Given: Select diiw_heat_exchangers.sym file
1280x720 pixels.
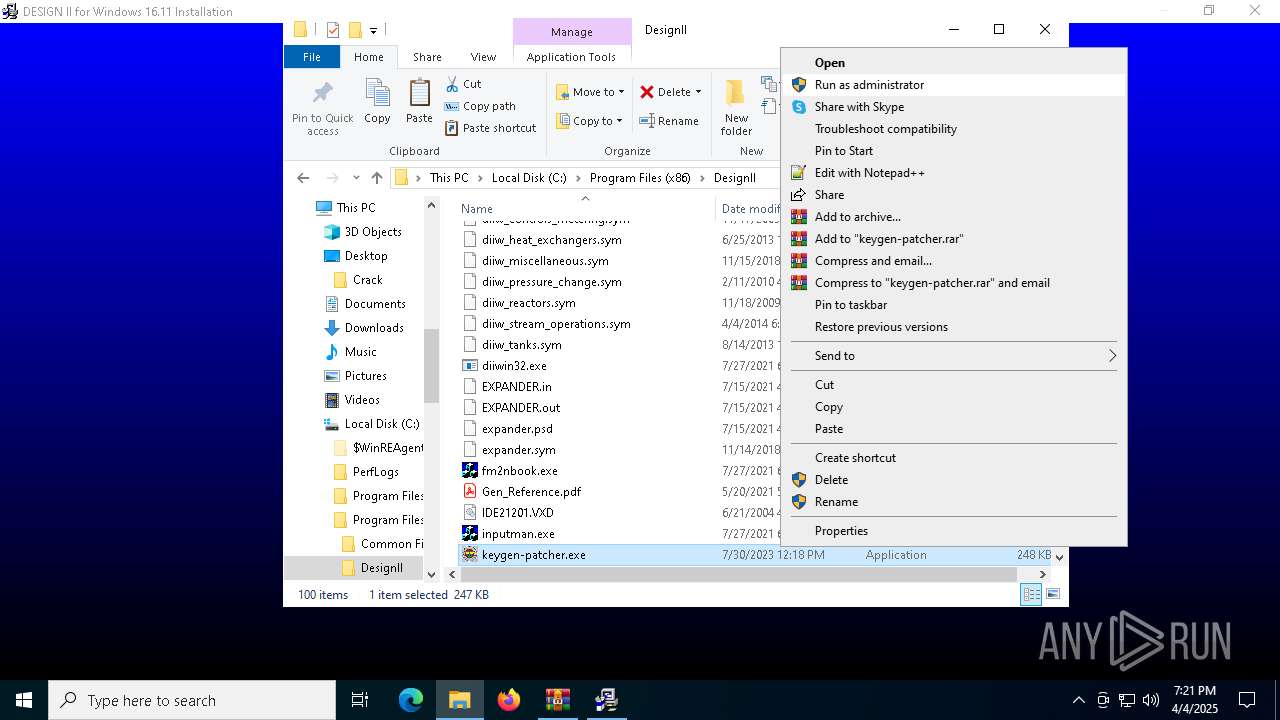Looking at the screenshot, I should 551,240.
